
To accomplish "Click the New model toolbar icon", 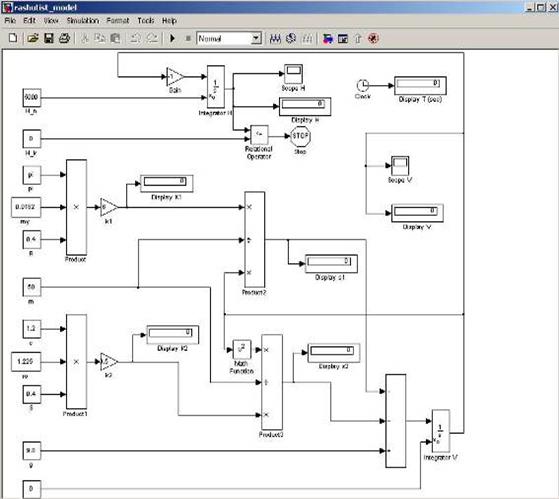I will click(13, 38).
